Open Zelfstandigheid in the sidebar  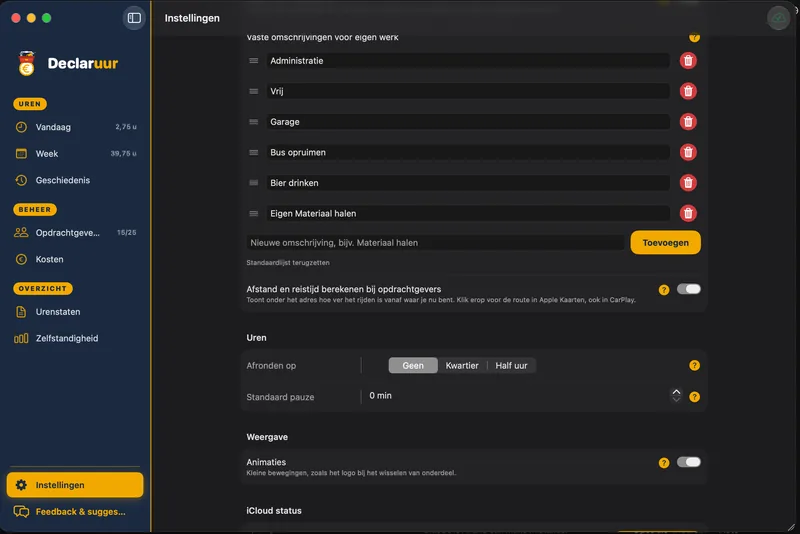[75, 338]
